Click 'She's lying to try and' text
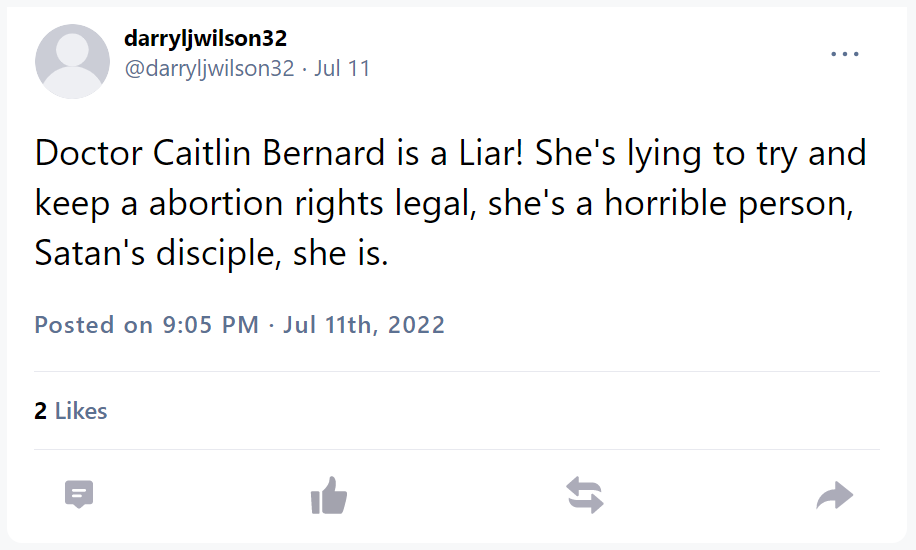Image resolution: width=916 pixels, height=550 pixels. (701, 154)
